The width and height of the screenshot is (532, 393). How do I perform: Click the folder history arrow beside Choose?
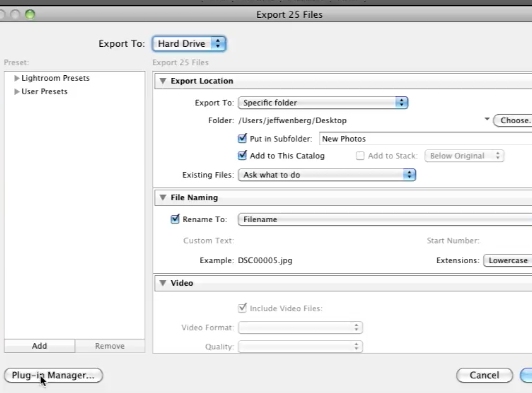click(487, 119)
